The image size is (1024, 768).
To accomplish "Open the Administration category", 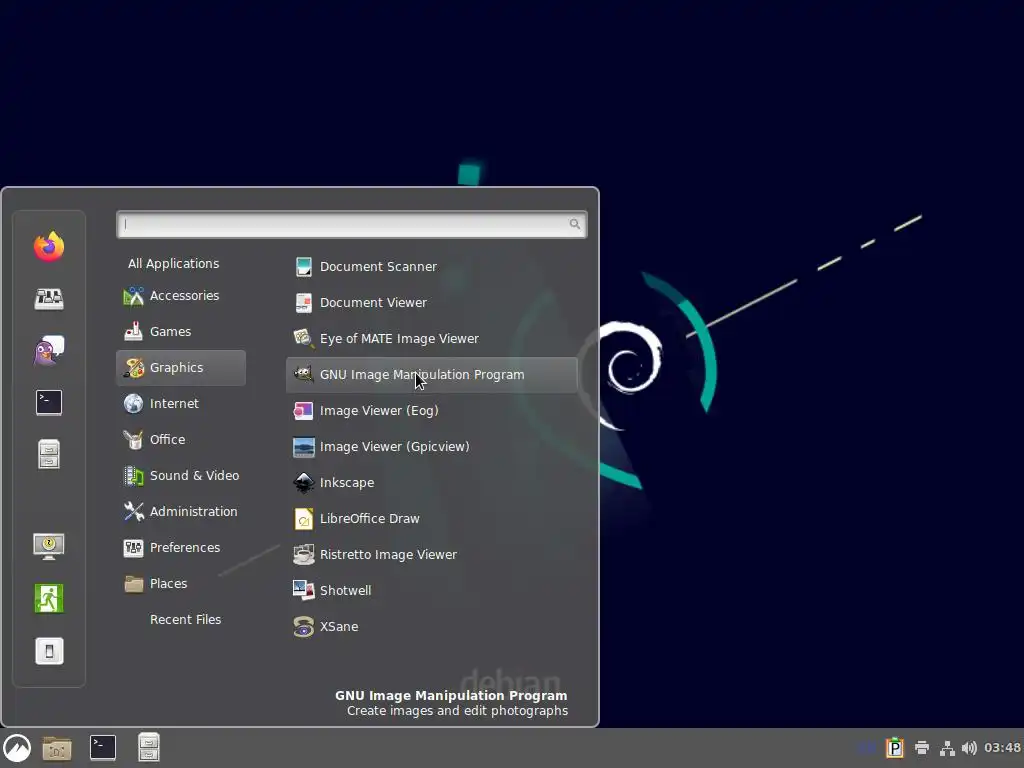I will point(181,511).
